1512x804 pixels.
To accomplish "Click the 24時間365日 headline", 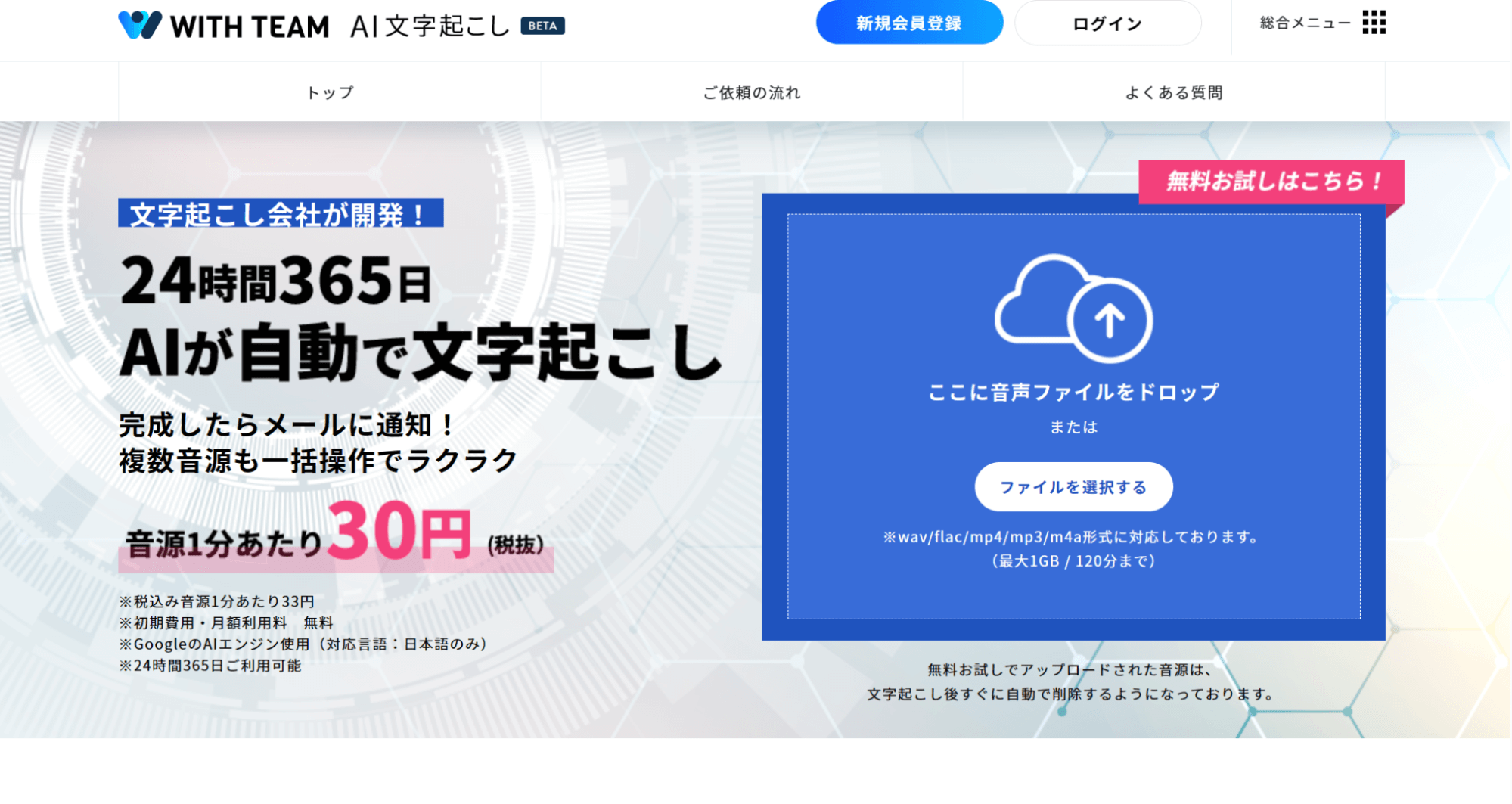I will tap(276, 281).
